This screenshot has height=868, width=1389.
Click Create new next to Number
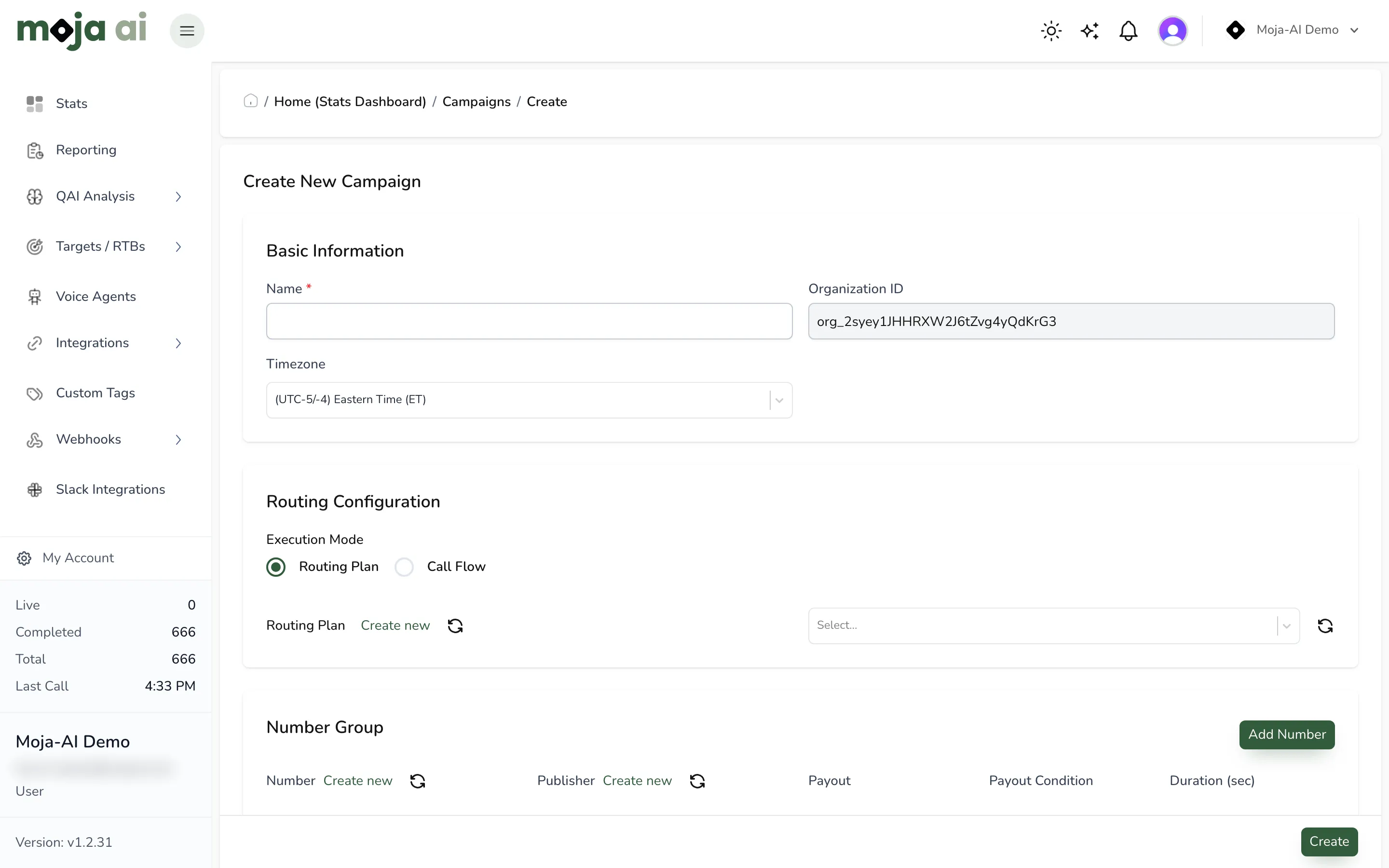(357, 781)
